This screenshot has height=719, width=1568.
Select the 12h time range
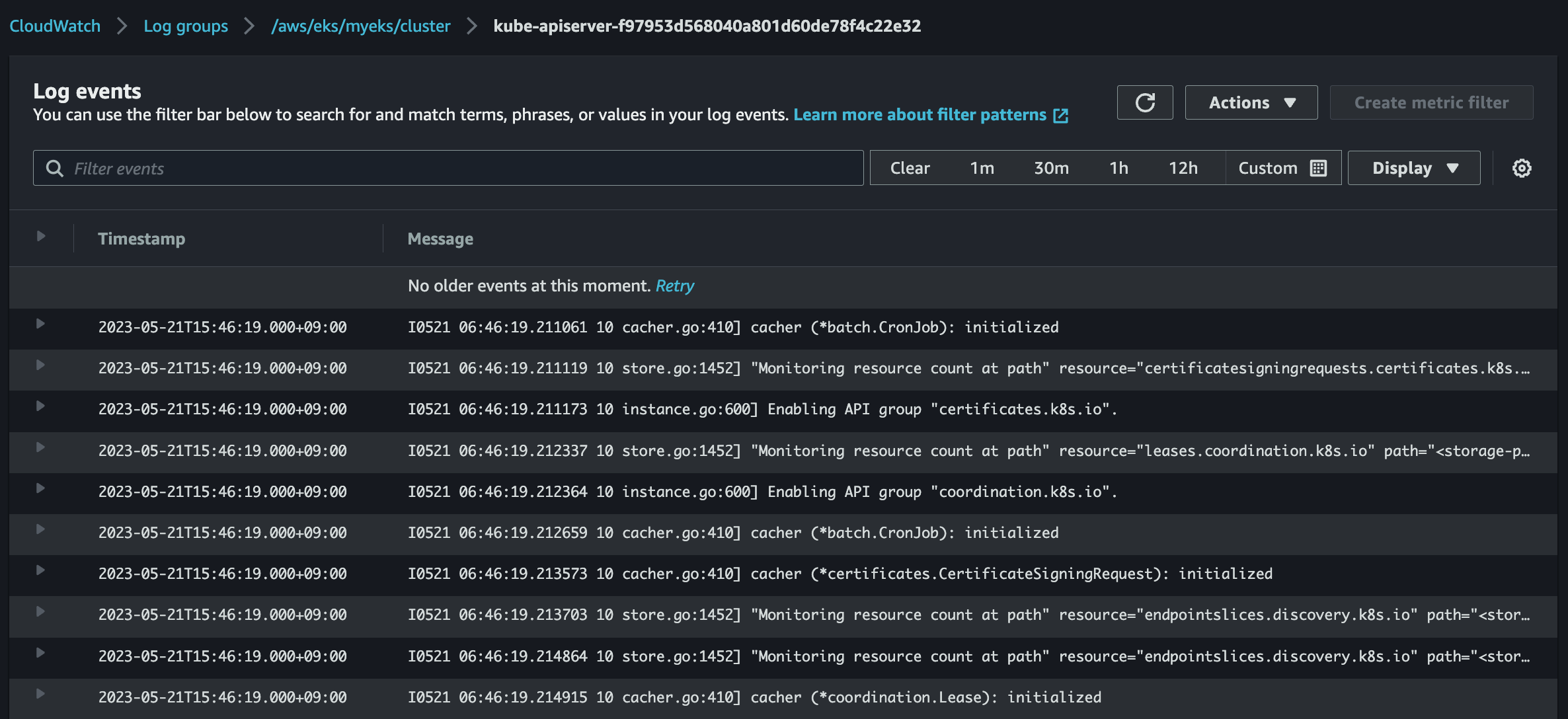[1183, 168]
